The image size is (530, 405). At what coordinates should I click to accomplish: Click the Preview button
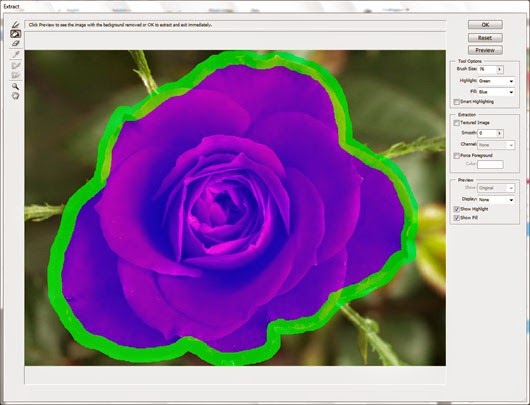[485, 50]
